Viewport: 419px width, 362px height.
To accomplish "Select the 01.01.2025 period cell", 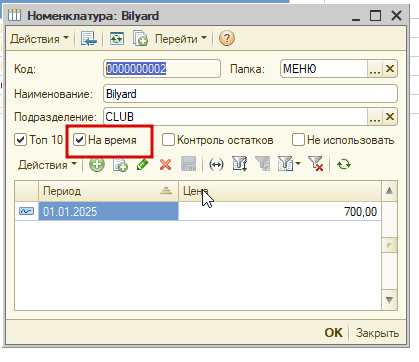I will [108, 211].
